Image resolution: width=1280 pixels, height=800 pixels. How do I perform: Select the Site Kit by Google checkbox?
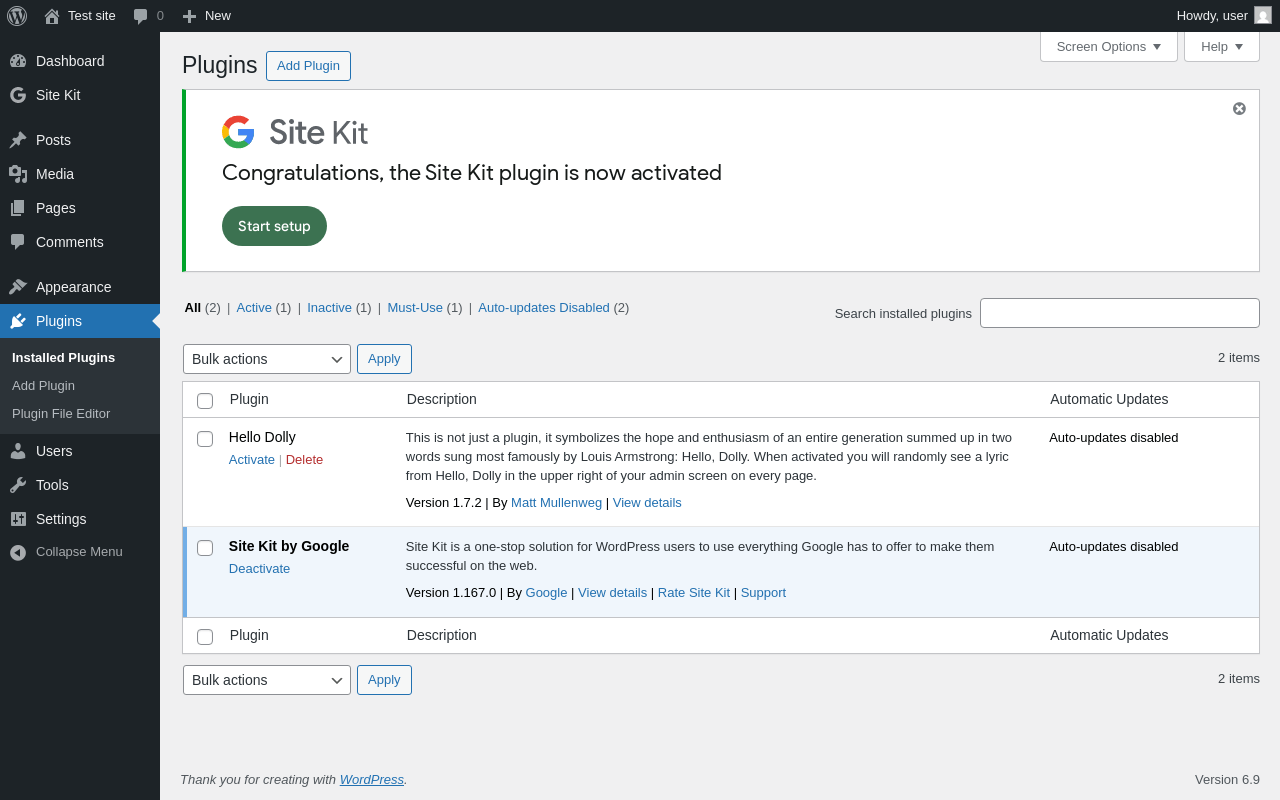point(205,548)
